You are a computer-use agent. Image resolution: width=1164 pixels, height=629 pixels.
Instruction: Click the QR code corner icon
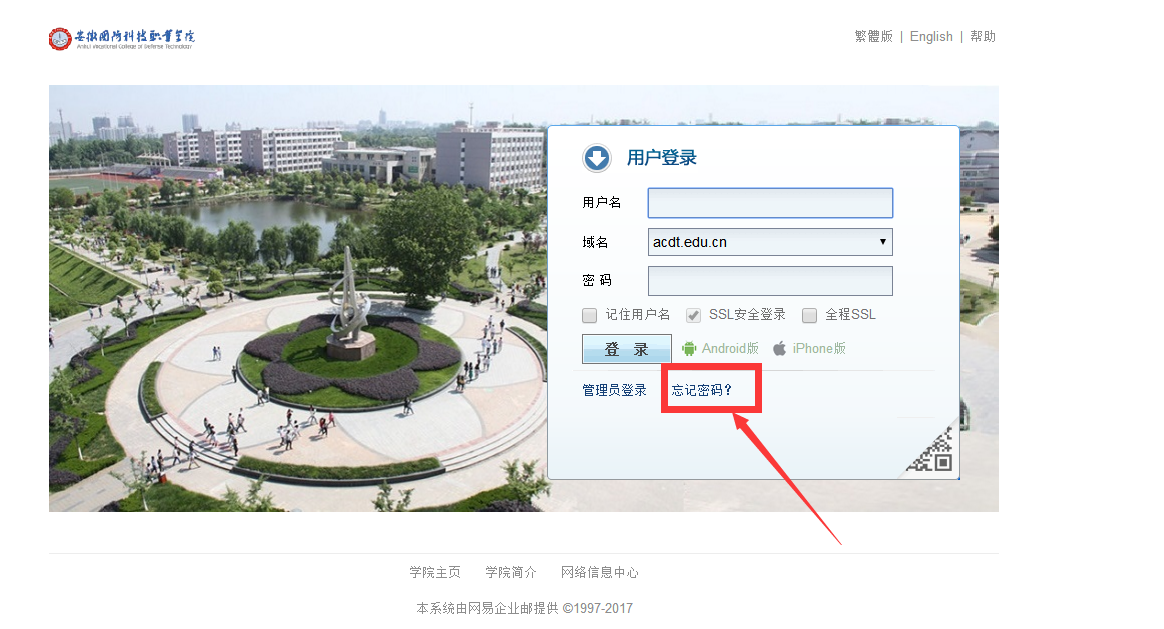point(932,452)
